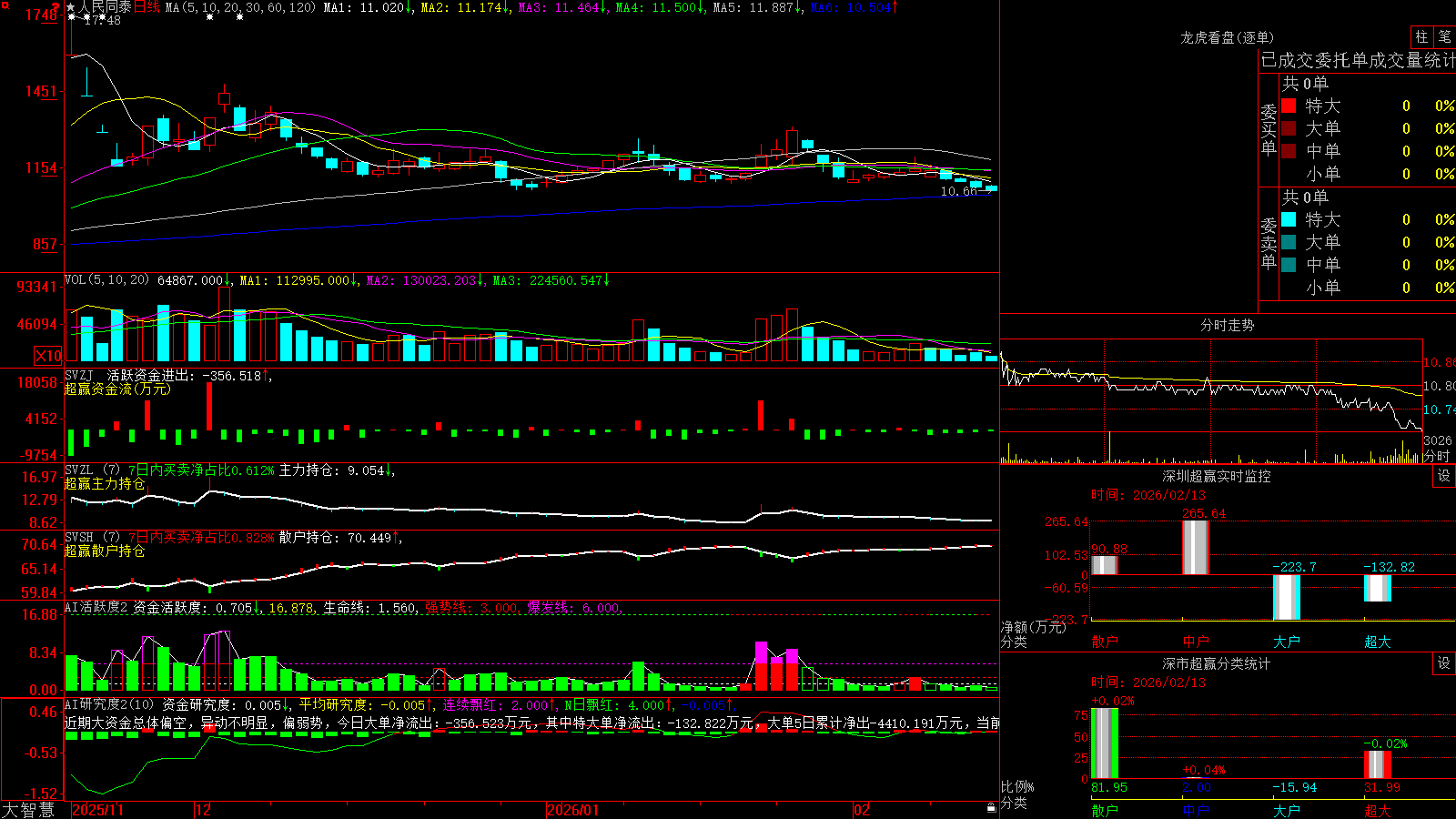Open 设 settings for 深圳超赢实时监控
Image resolution: width=1456 pixels, height=819 pixels.
1444,476
